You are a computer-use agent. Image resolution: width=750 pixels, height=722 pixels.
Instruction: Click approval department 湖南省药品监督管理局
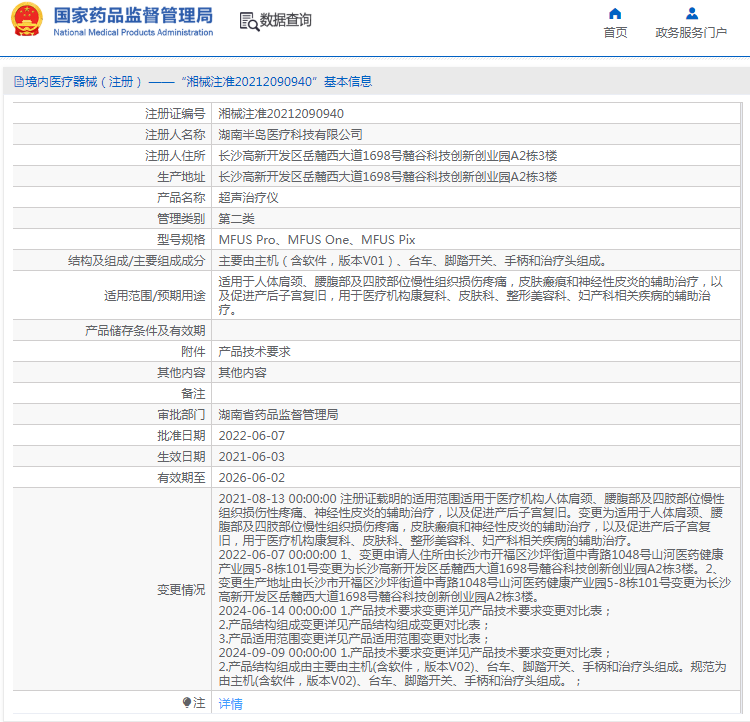278,415
